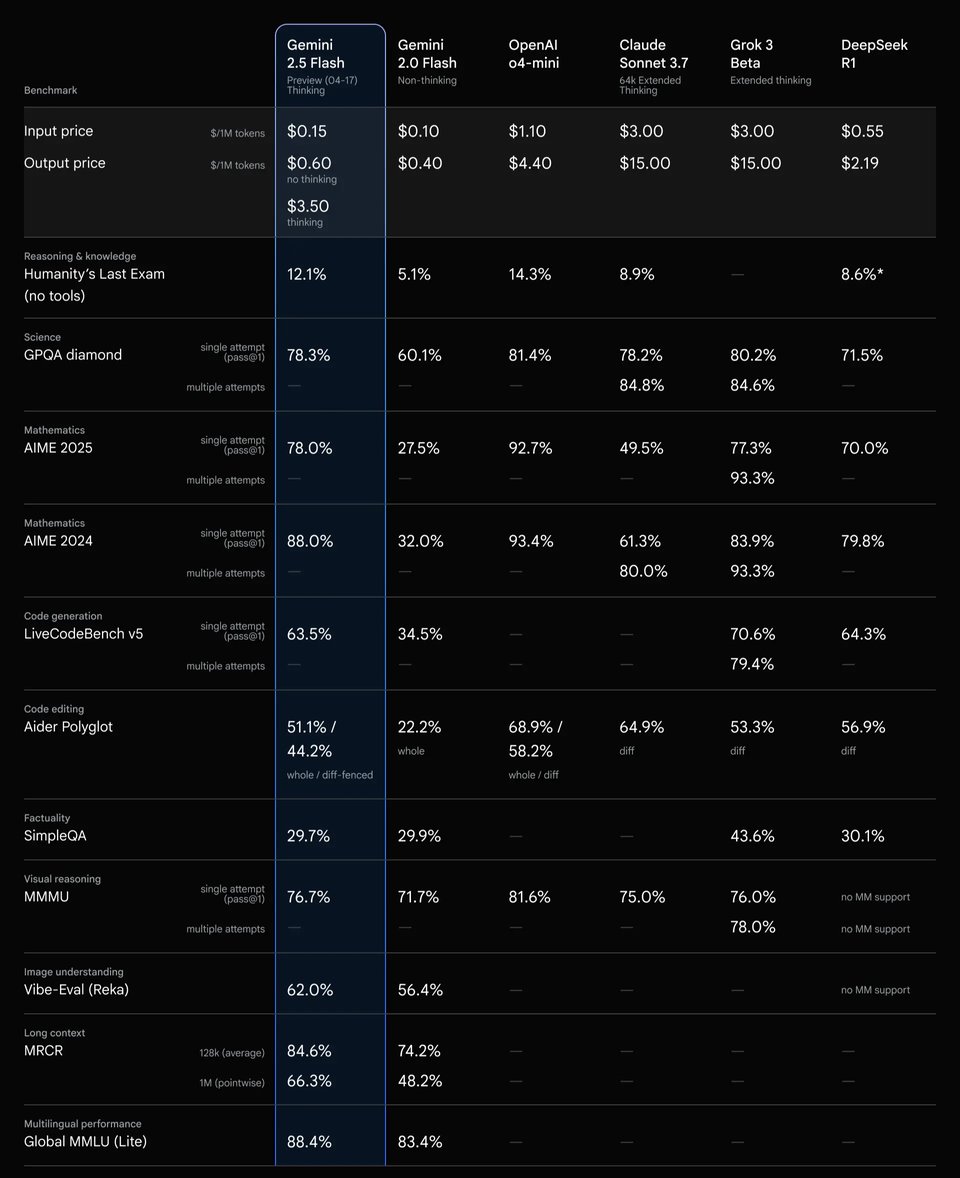Select the OpenAI o4-mini column heading
The image size is (960, 1178).
tap(533, 53)
